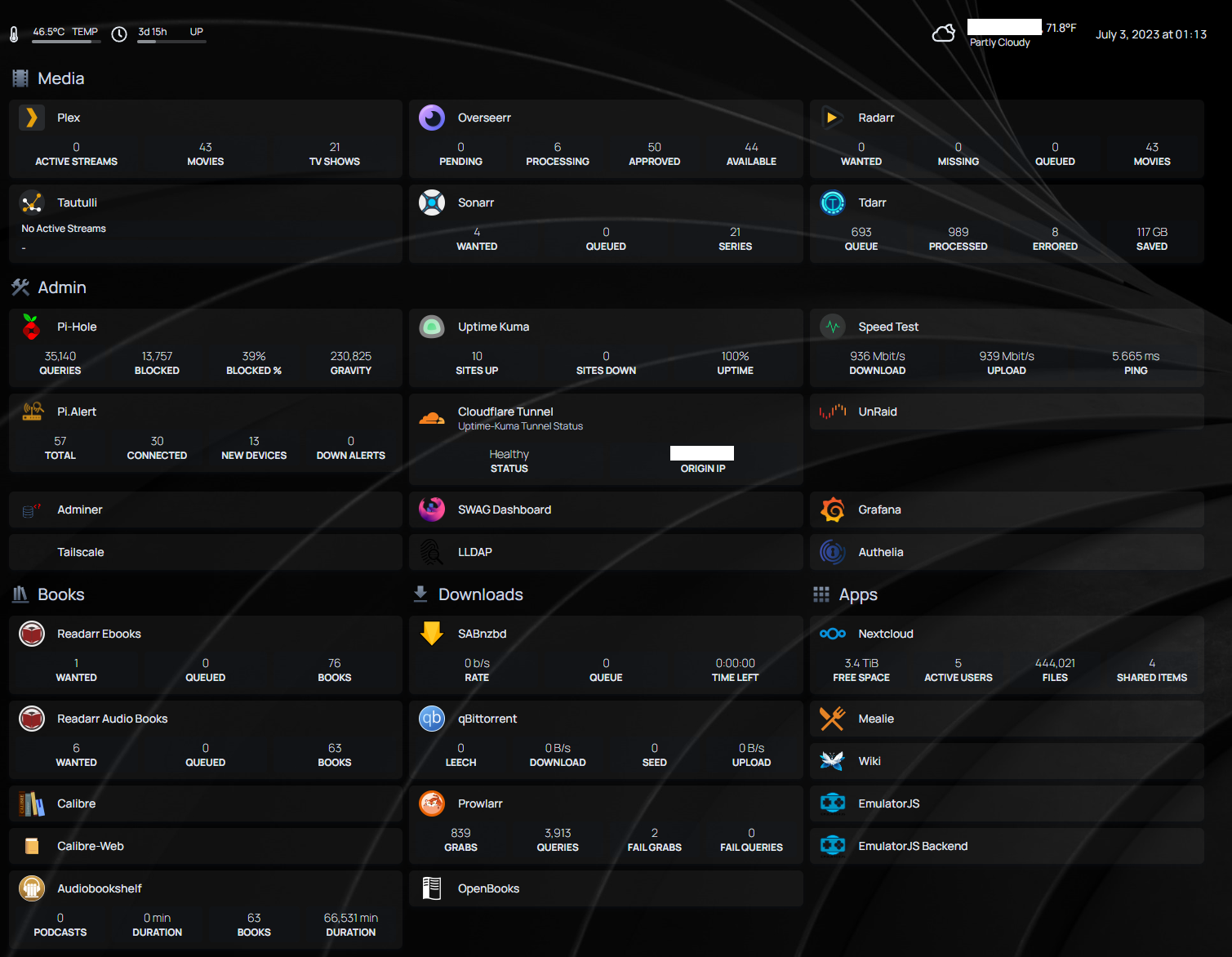Click the Uptime Kuma icon

432,327
